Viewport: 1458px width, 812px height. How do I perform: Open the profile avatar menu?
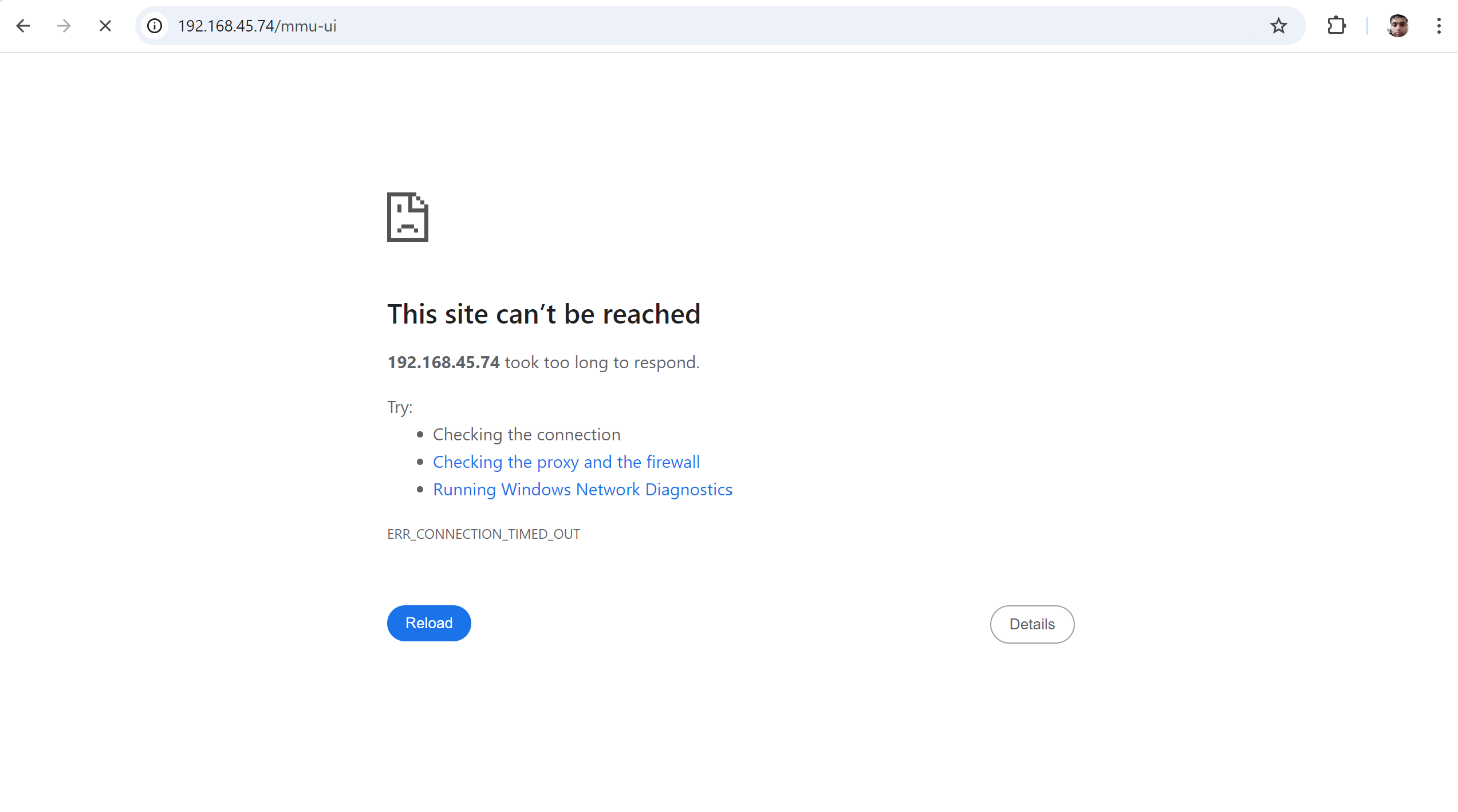1398,26
